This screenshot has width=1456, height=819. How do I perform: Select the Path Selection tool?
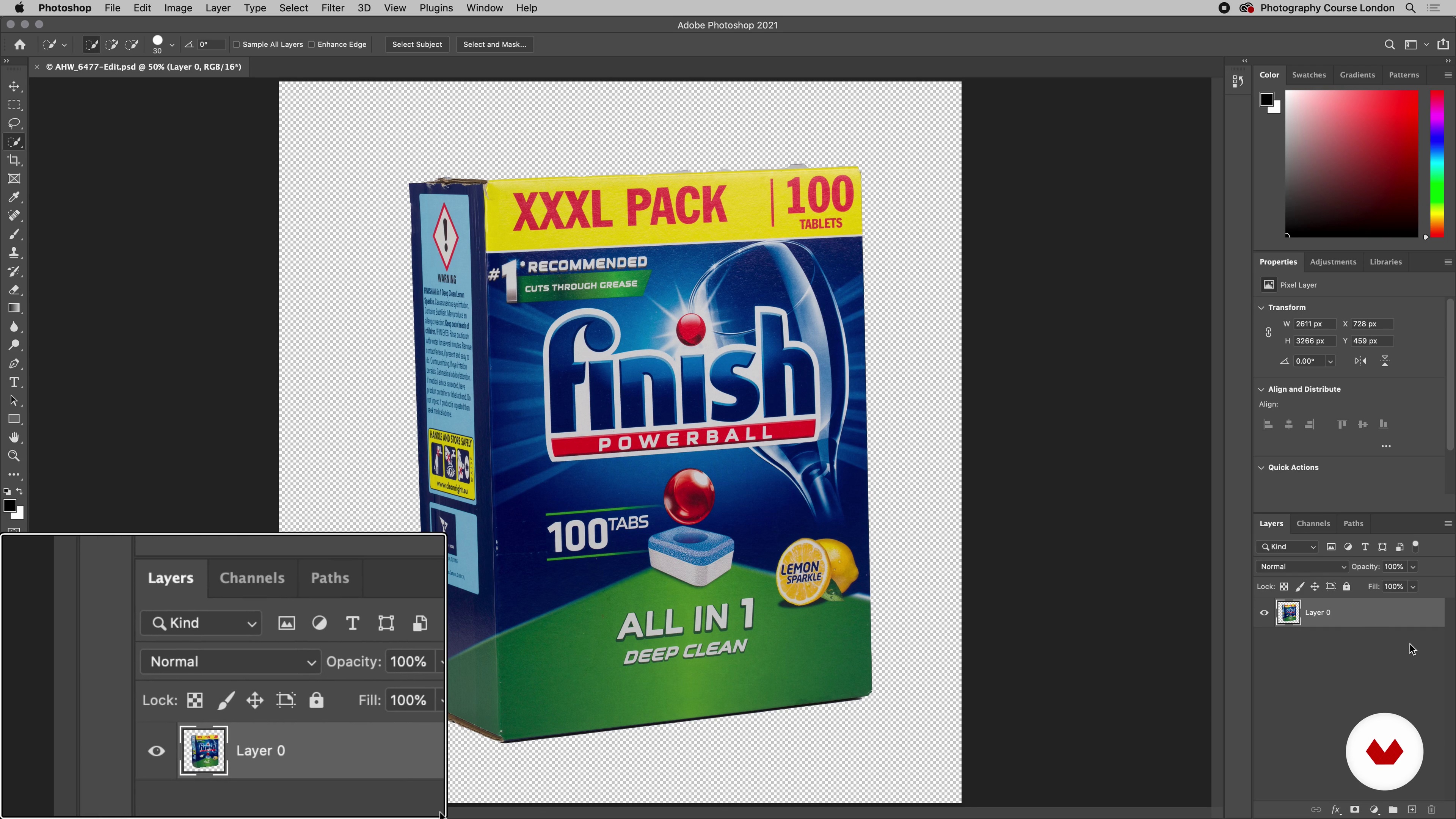[x=14, y=401]
